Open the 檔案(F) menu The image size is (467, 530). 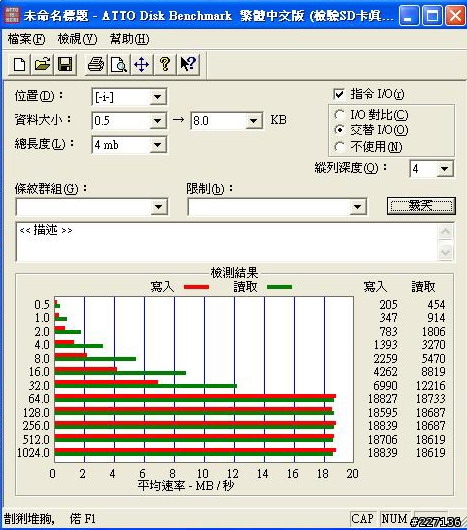(x=26, y=39)
